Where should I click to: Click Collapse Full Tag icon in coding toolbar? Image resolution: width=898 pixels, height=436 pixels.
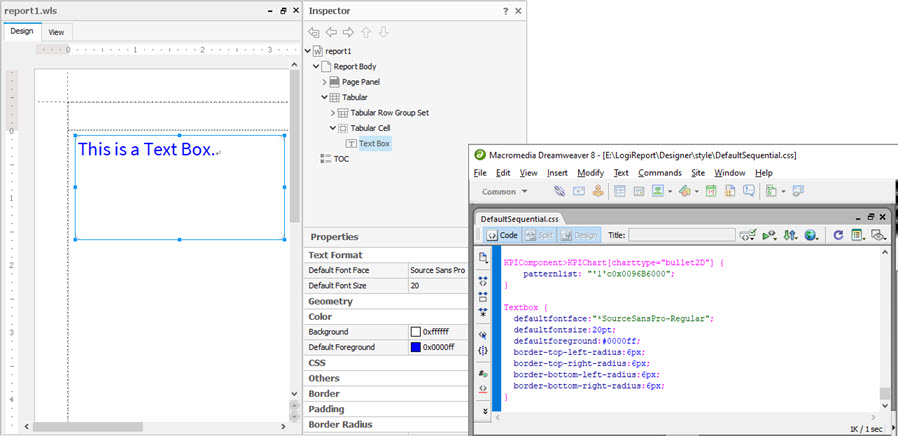[x=483, y=281]
